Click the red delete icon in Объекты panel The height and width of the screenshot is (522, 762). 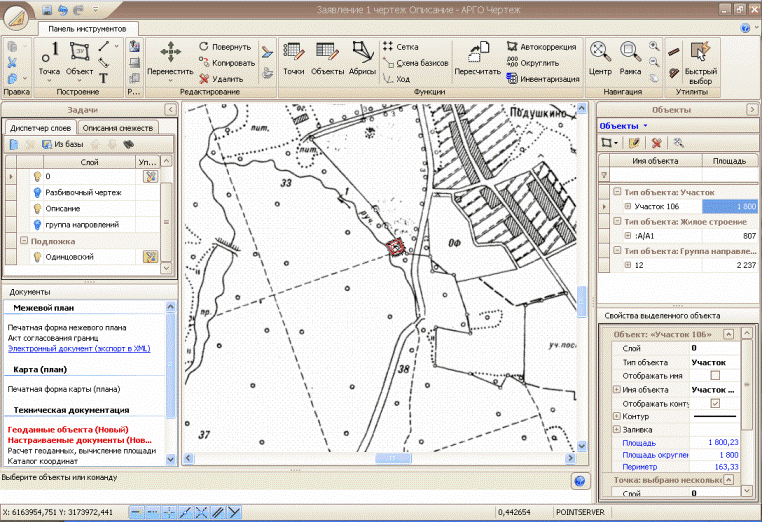pos(657,143)
